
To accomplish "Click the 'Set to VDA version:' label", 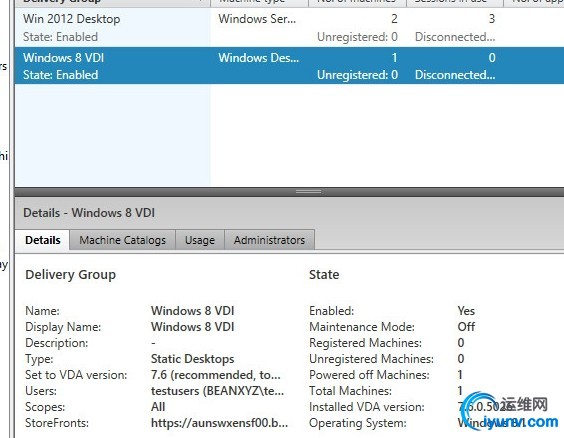I will [x=76, y=375].
